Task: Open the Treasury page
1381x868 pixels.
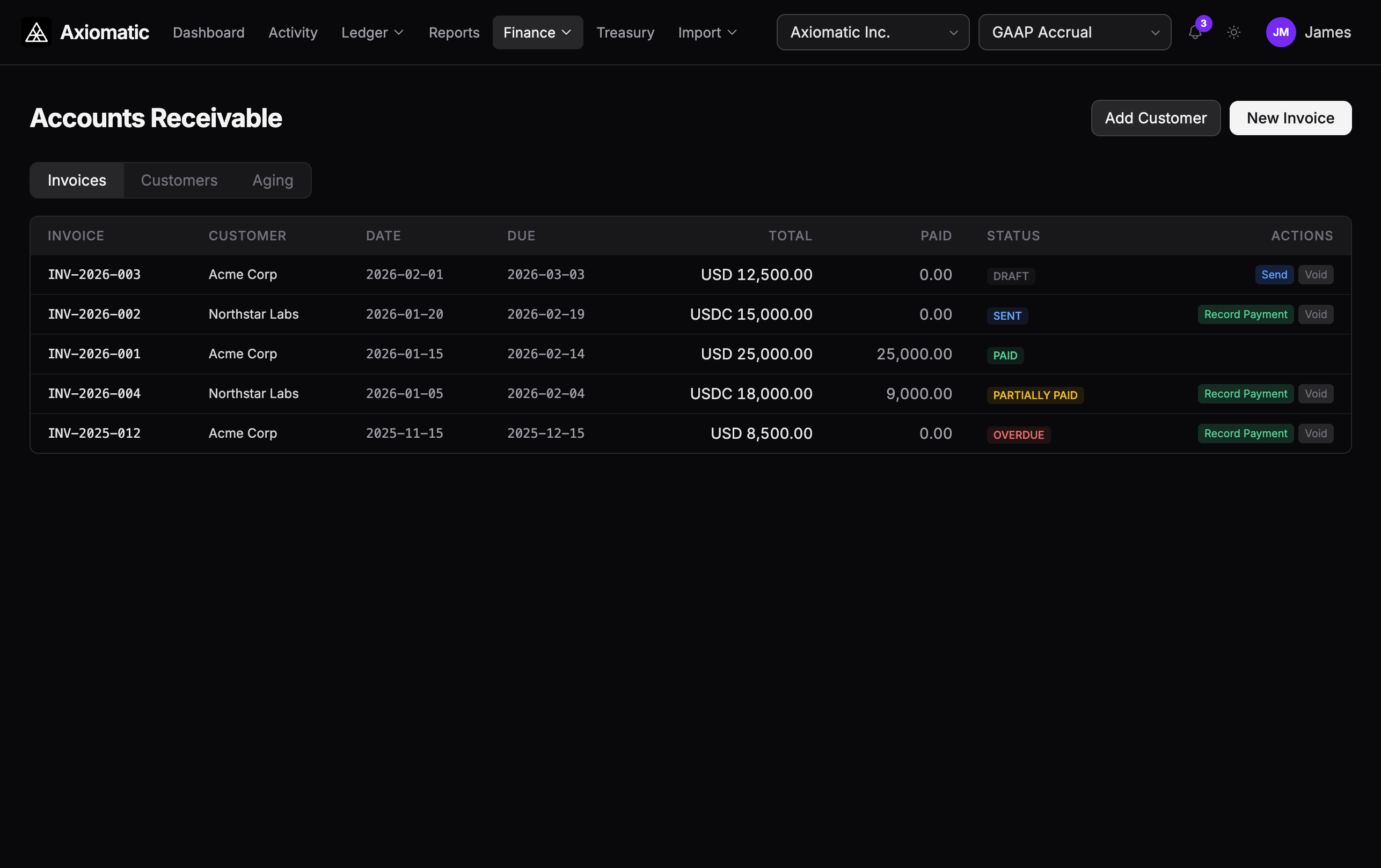Action: click(x=625, y=33)
